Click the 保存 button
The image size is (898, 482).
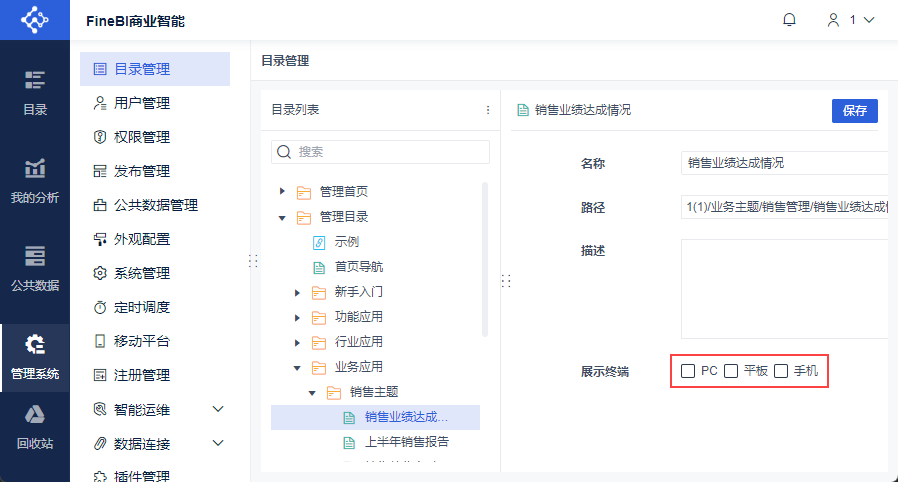point(854,110)
